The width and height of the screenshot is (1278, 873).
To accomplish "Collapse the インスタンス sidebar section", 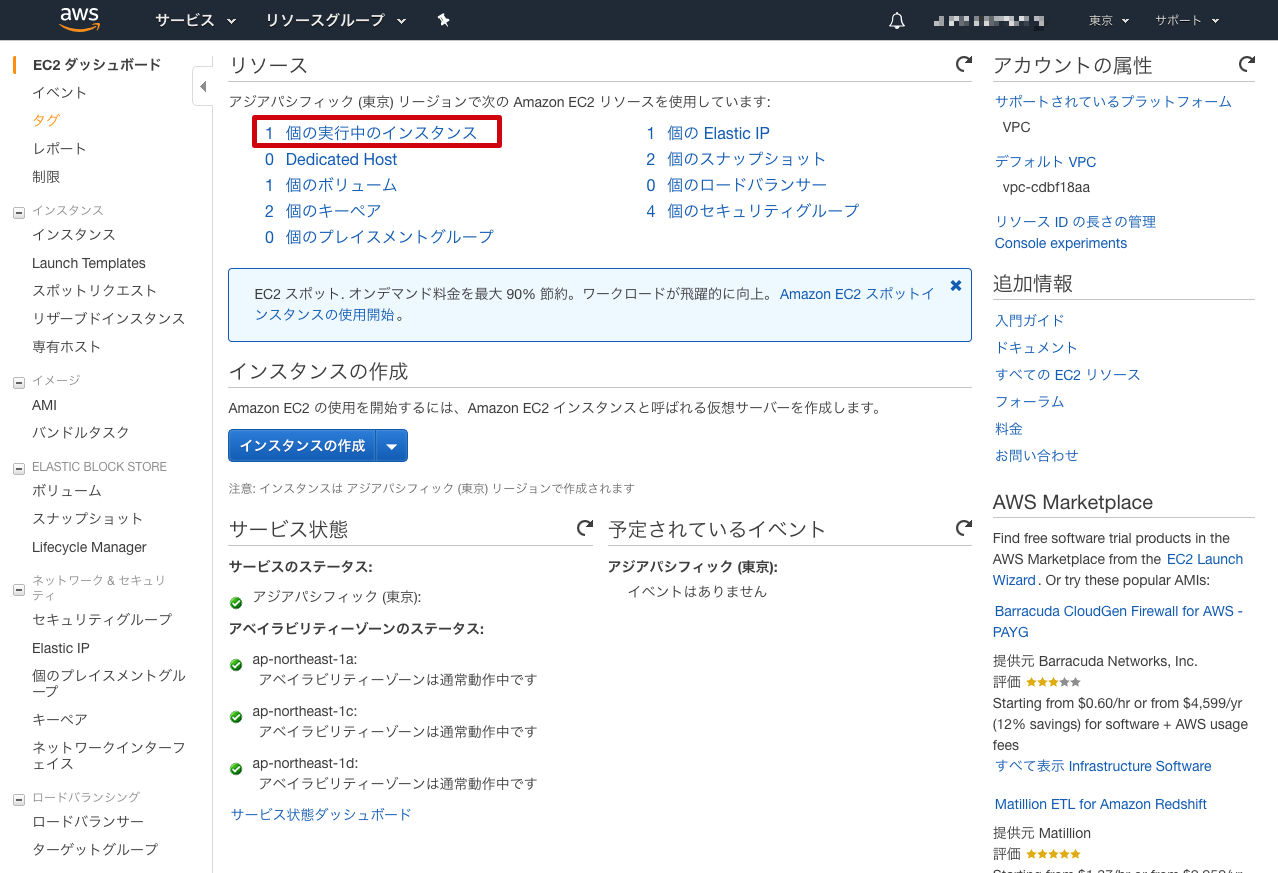I will 18,212.
